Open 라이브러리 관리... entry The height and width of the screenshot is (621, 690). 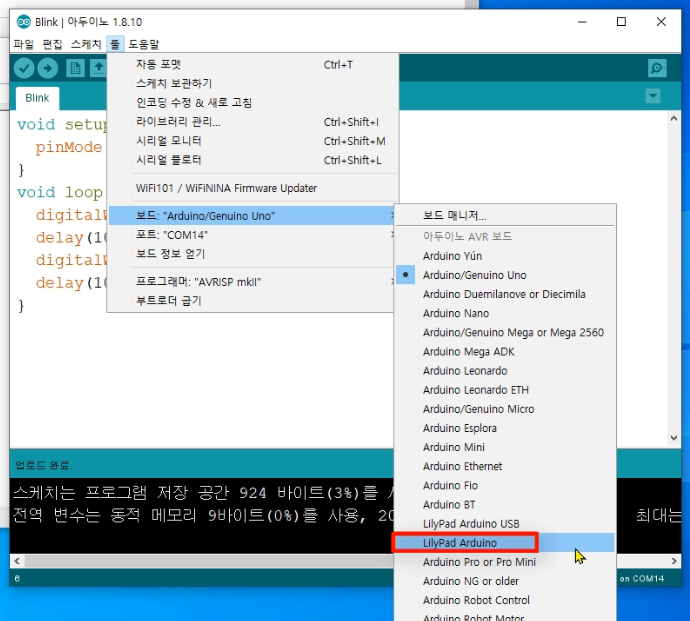(253, 122)
